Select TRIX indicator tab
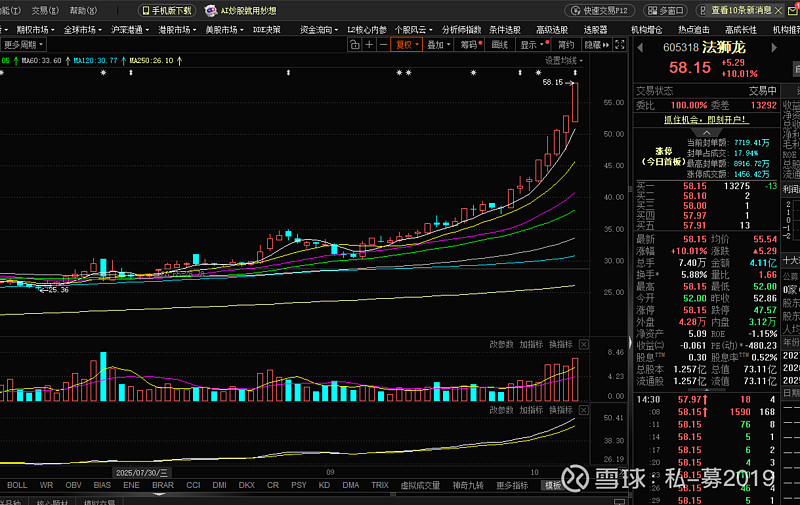 380,485
